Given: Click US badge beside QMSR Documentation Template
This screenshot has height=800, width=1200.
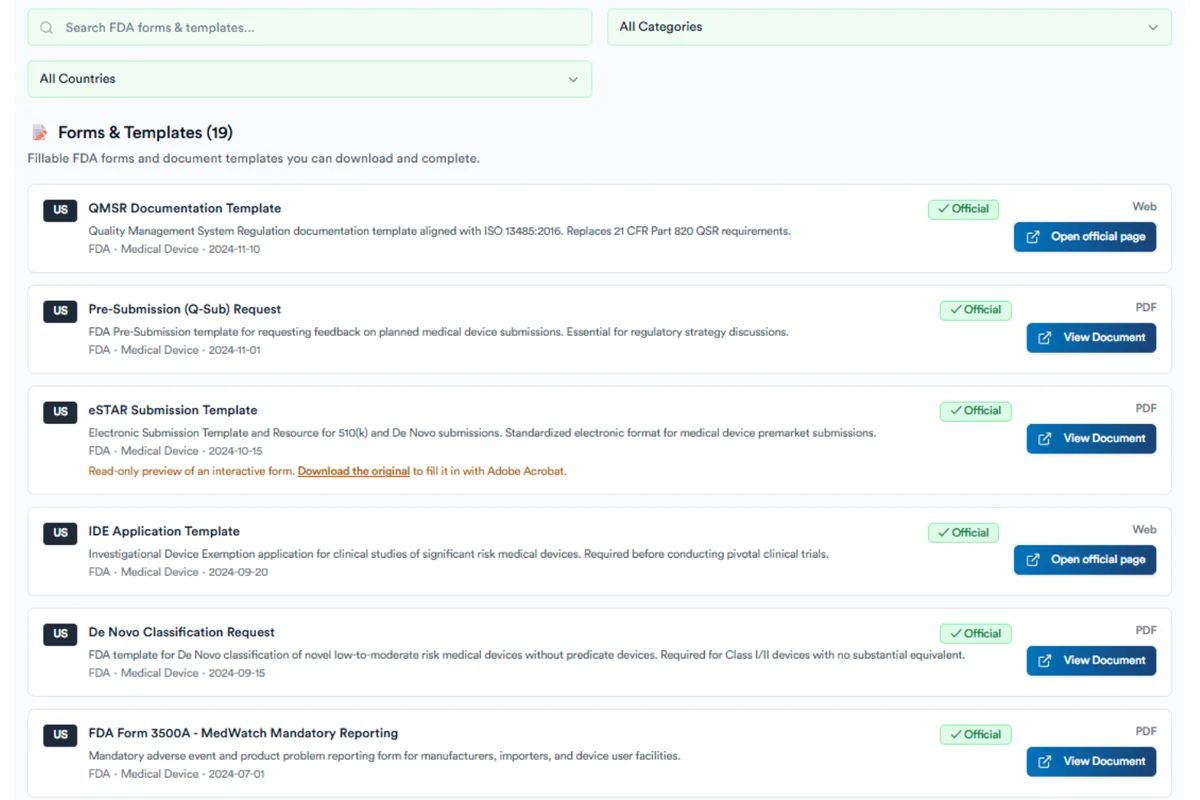Looking at the screenshot, I should [60, 210].
